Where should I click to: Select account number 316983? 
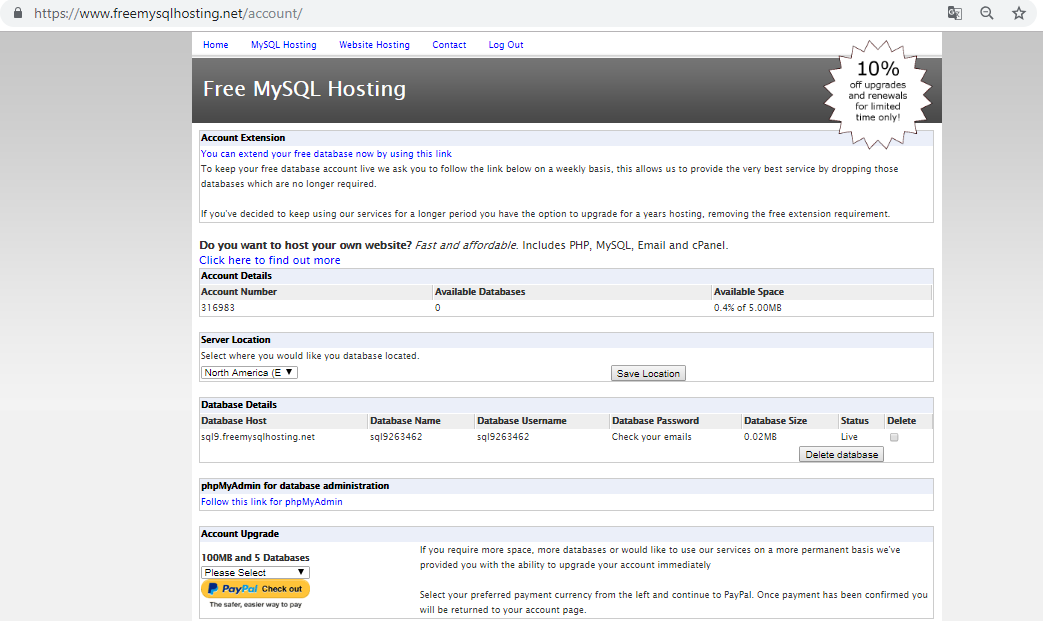click(218, 307)
